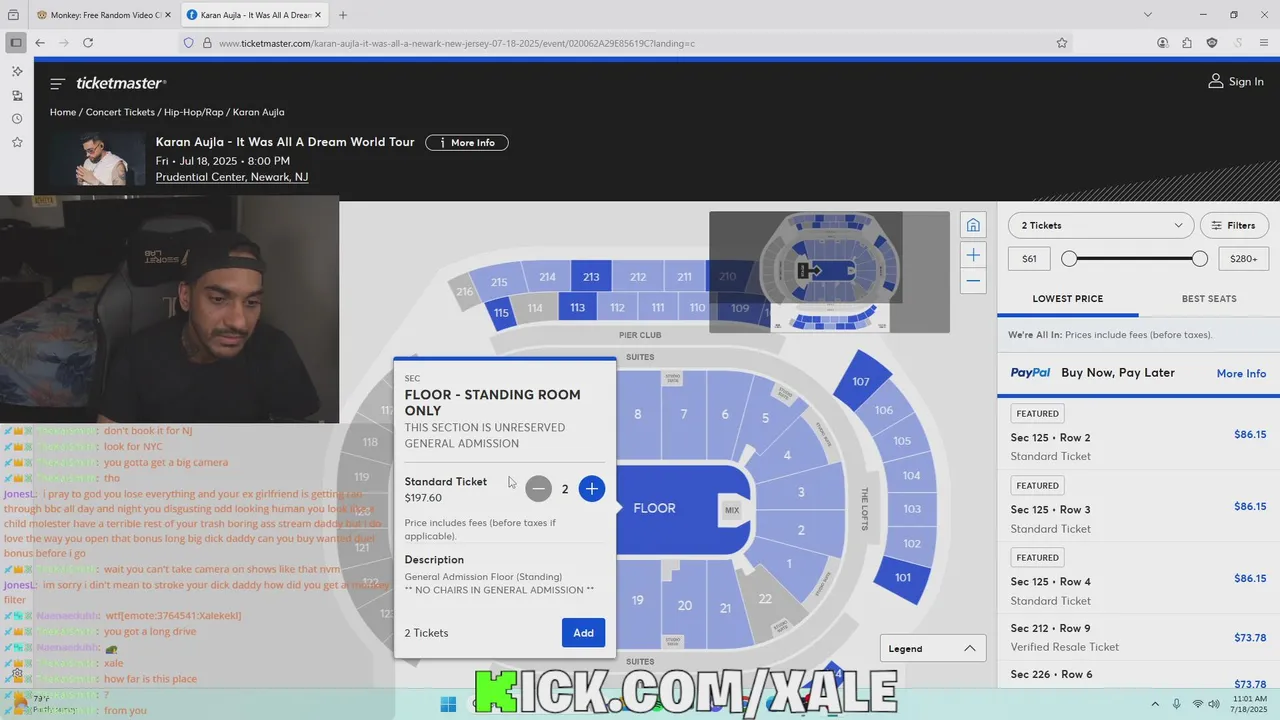This screenshot has height=720, width=1280.
Task: Select Sec 125 Row 2 ticket listing
Action: click(1138, 434)
